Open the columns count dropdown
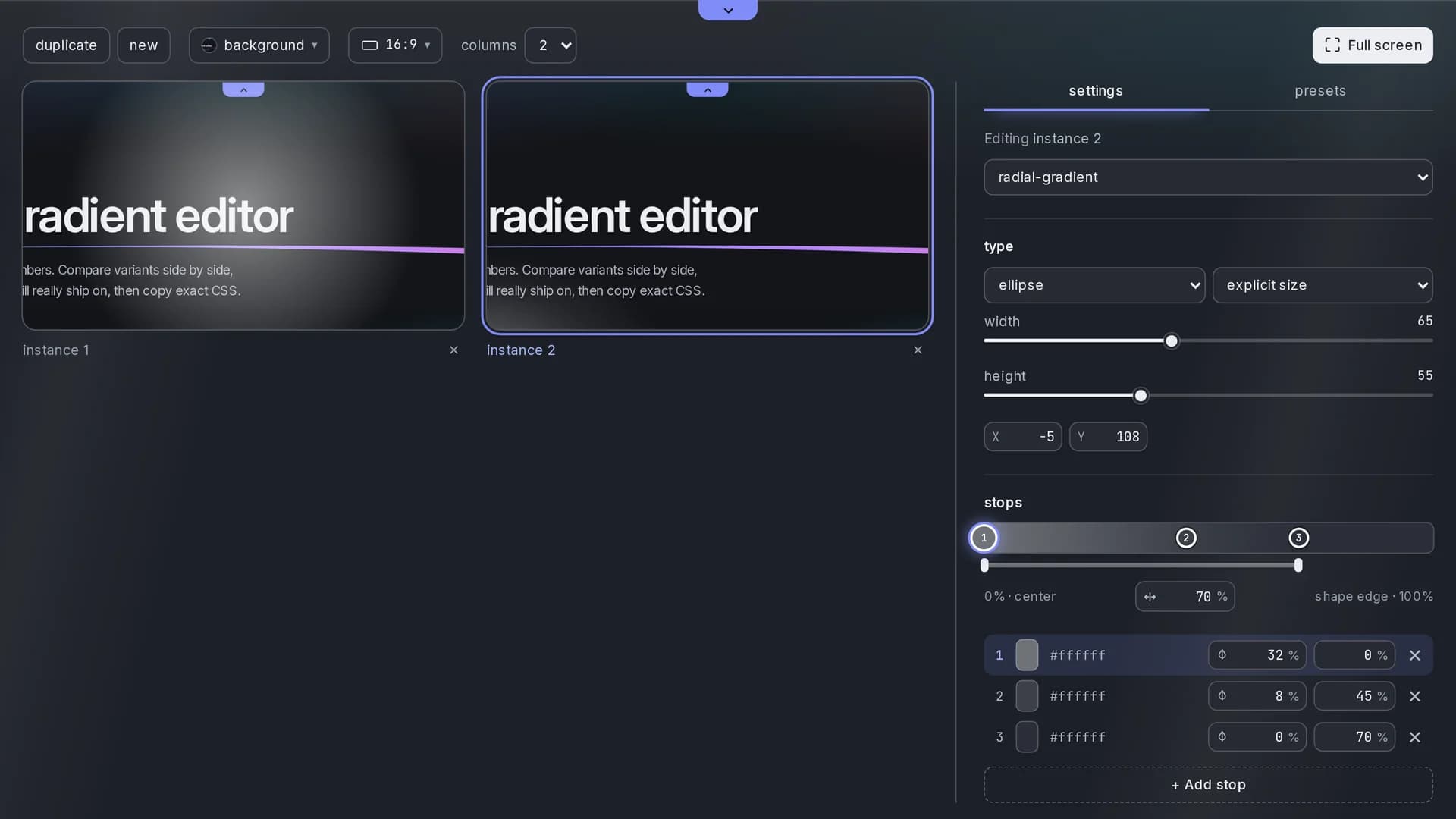The image size is (1456, 819). coord(551,45)
